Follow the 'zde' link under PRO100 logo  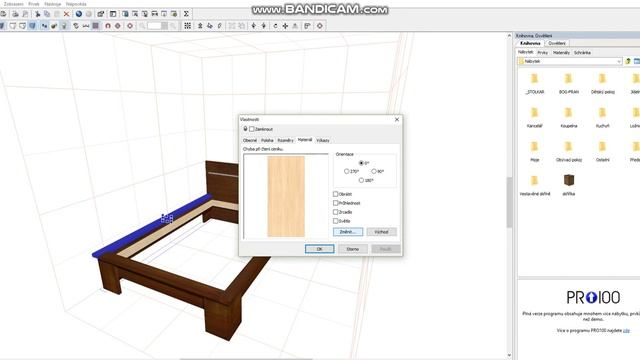point(627,331)
